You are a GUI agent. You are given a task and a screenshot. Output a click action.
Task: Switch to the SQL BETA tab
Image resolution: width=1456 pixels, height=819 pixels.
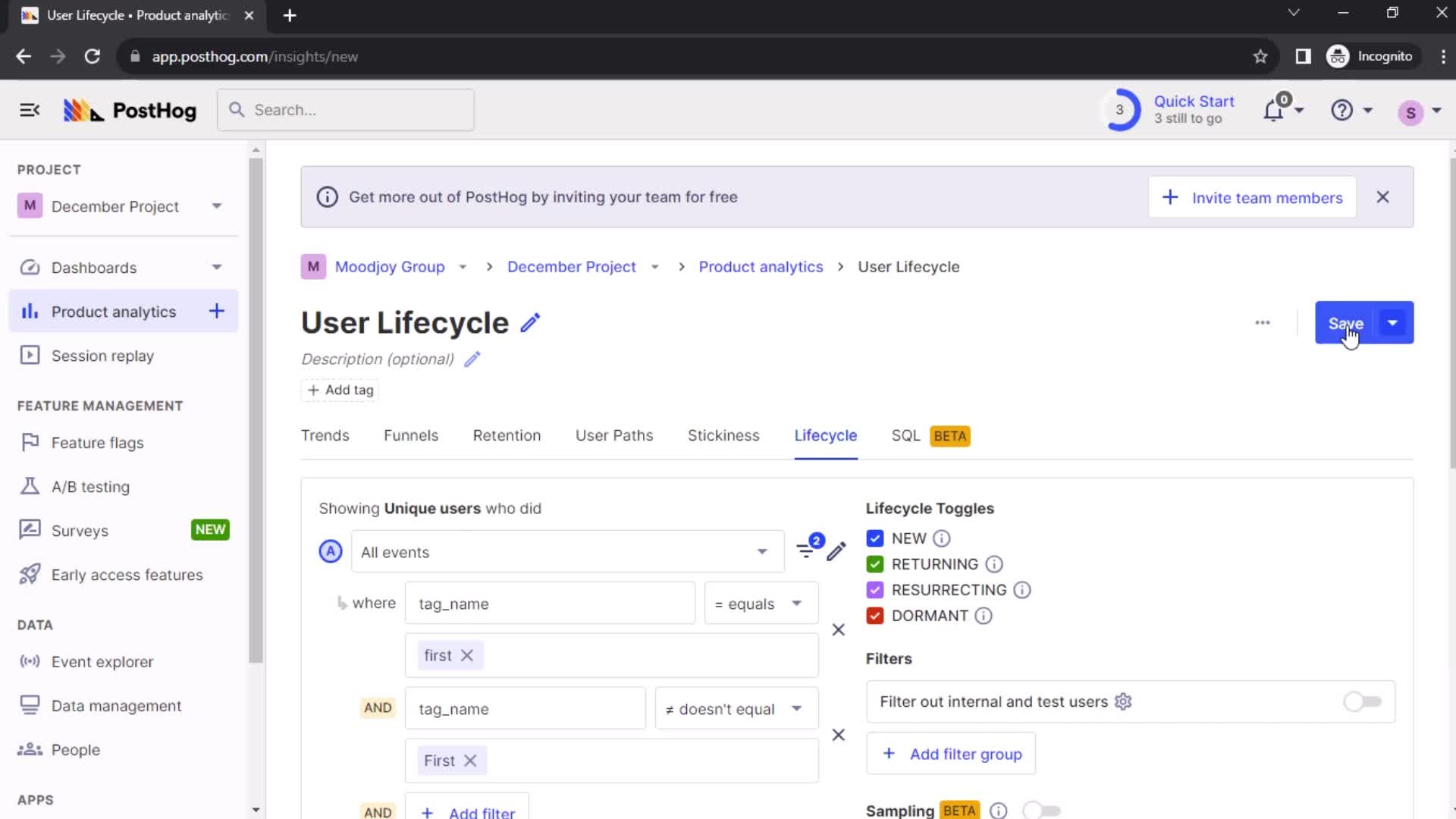coord(929,434)
